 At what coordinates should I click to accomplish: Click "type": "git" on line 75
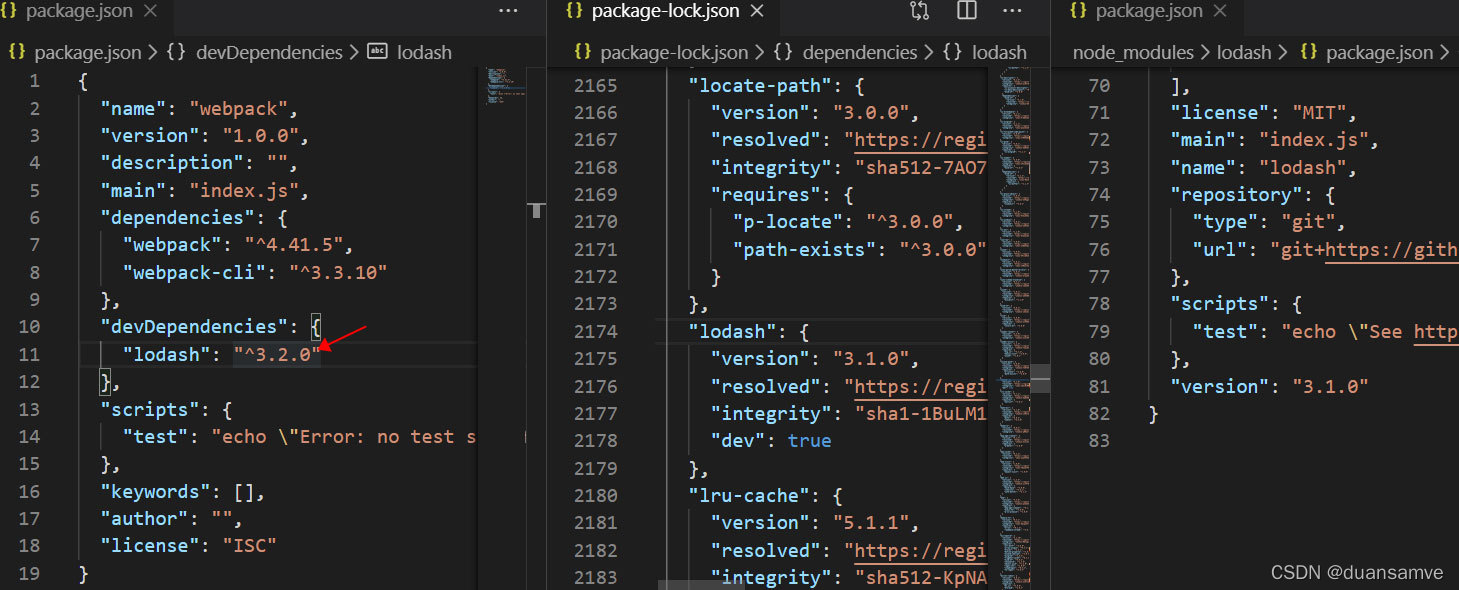pyautogui.click(x=1270, y=222)
